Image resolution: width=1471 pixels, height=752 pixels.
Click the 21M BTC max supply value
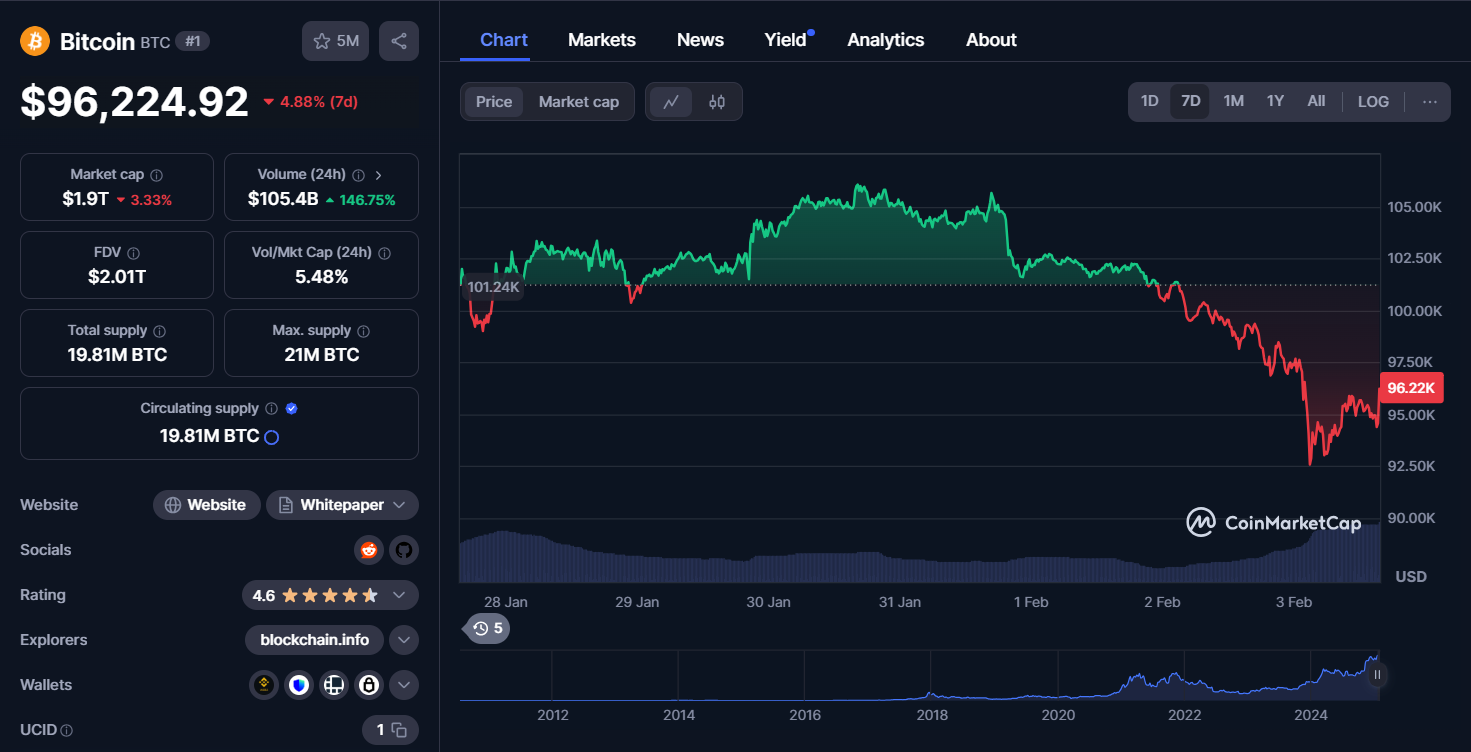pos(321,355)
